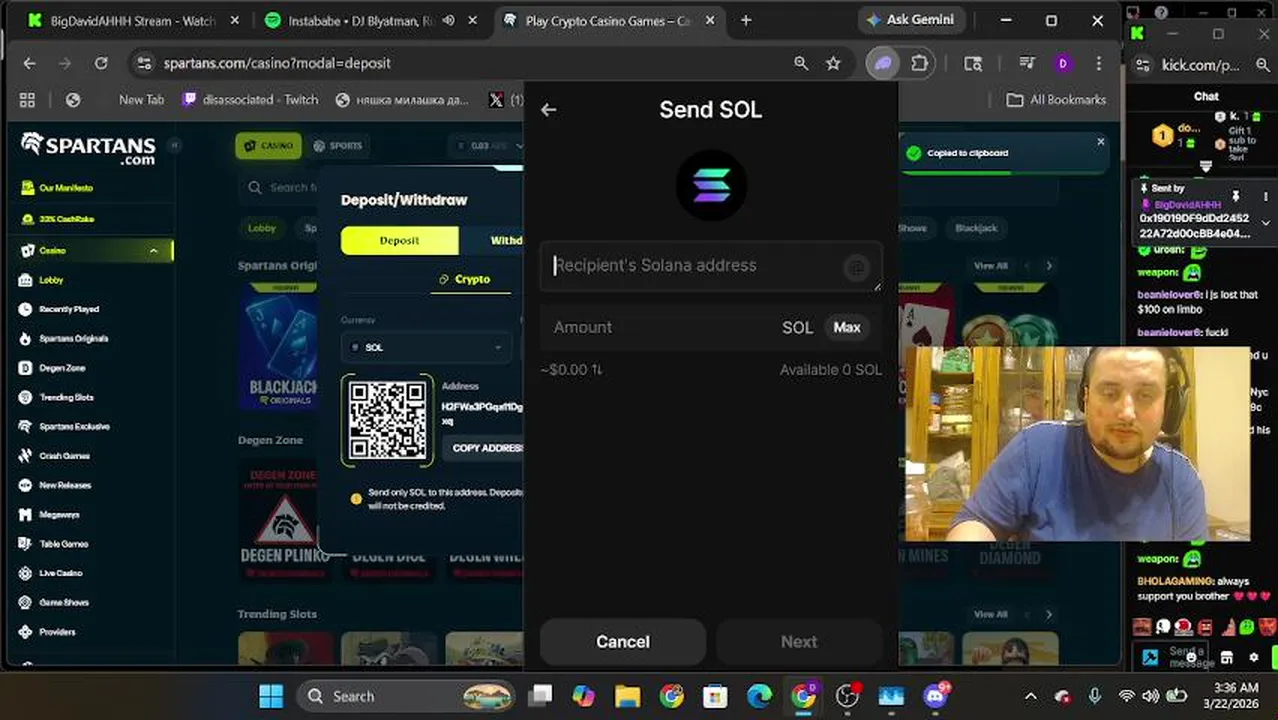
Task: Bookmark this page with star icon
Action: point(833,63)
